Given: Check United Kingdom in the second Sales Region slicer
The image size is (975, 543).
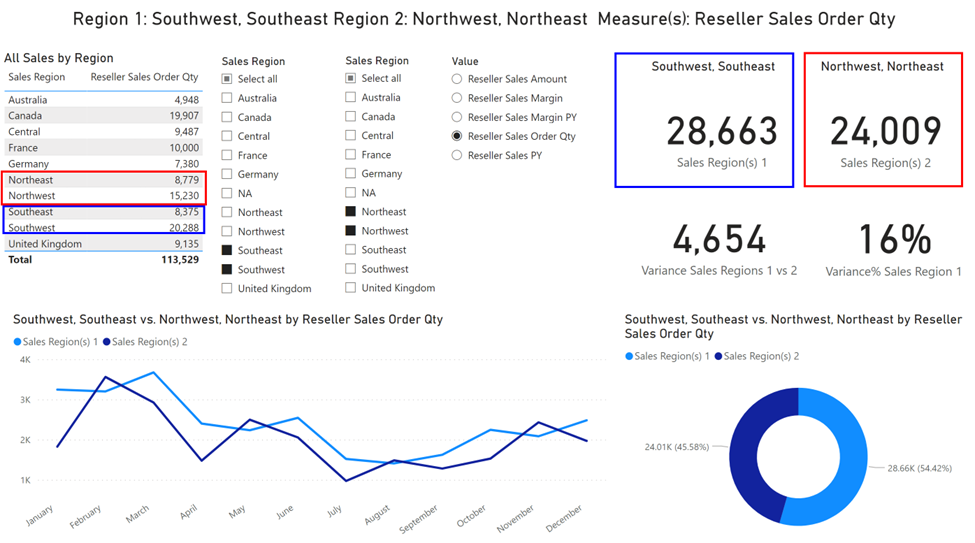Looking at the screenshot, I should (x=351, y=288).
